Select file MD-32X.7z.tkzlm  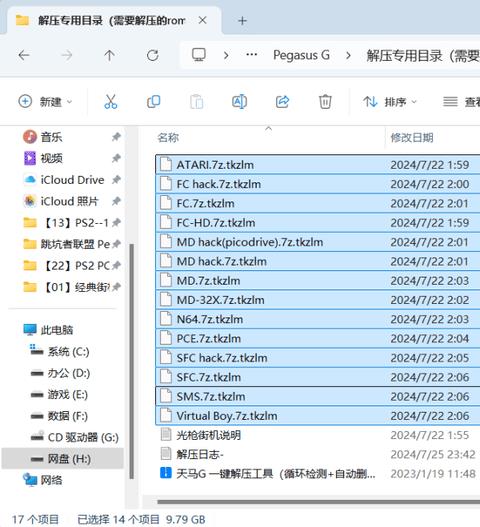[x=318, y=300]
